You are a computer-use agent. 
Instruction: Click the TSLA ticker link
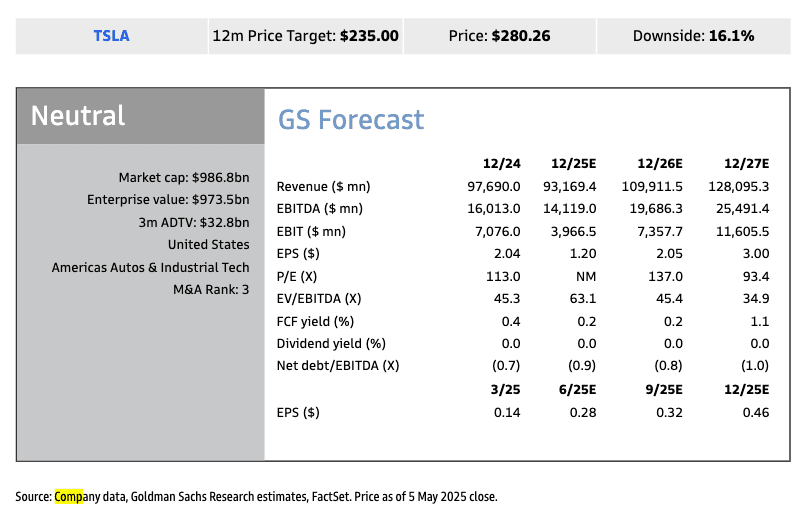(111, 36)
